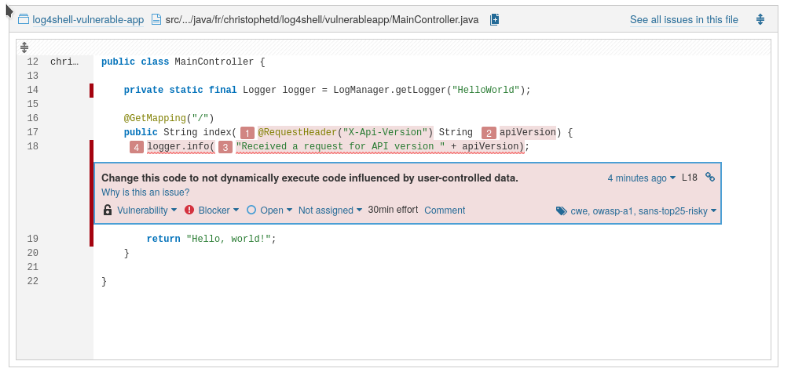Click line number 18 in the gutter
Viewport: 785px width, 370px height.
coord(33,147)
